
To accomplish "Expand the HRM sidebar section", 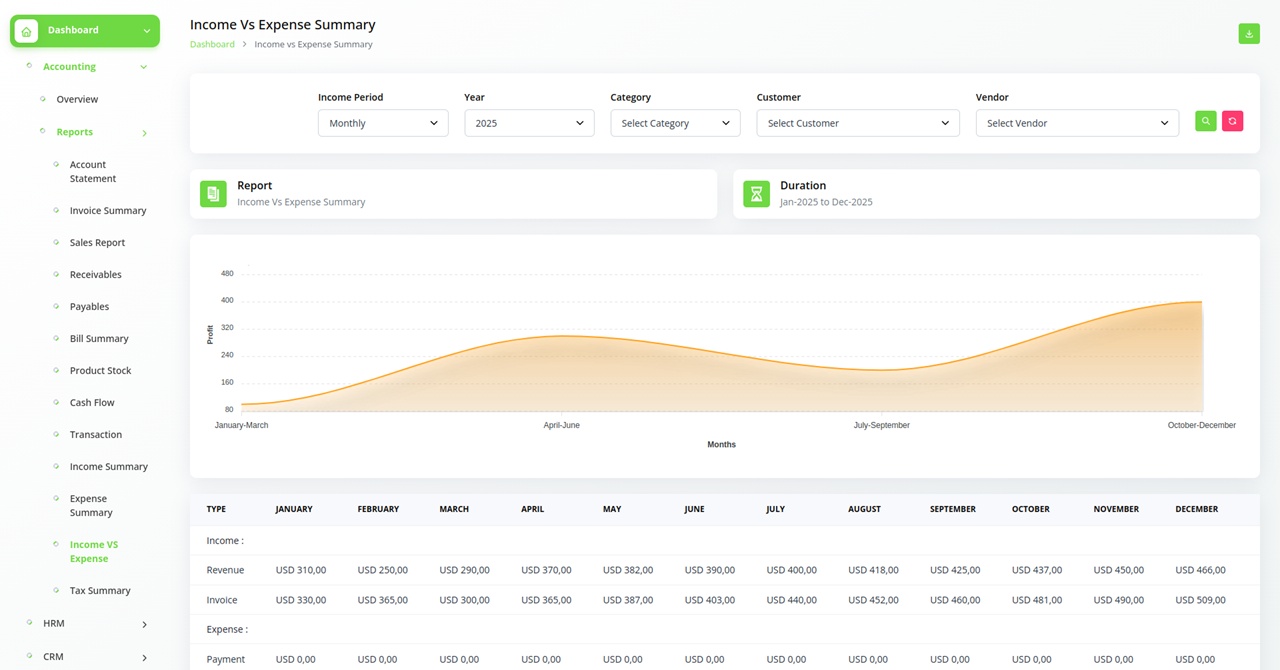I will pyautogui.click(x=144, y=624).
